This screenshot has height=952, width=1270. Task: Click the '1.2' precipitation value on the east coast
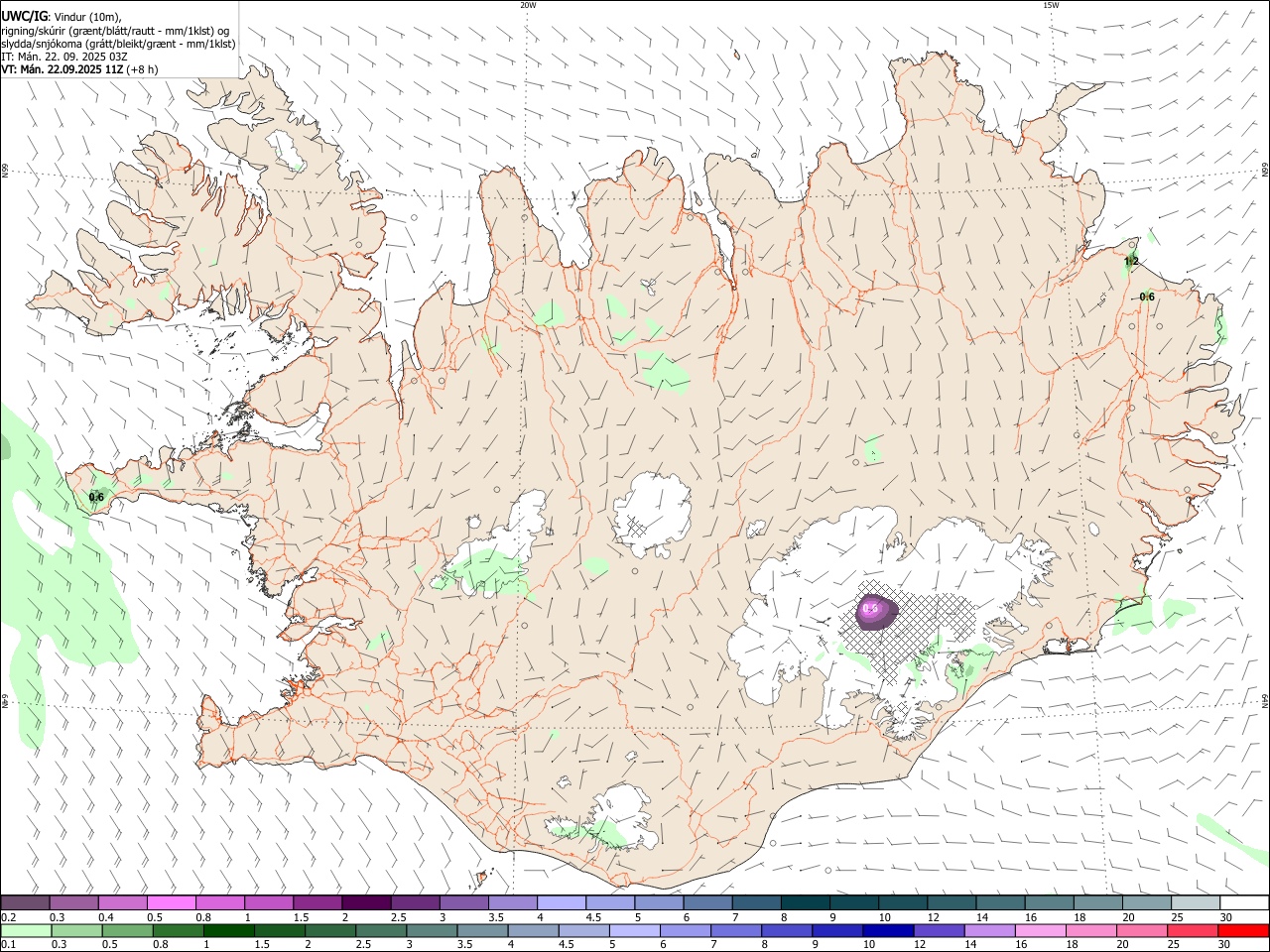pos(1131,262)
